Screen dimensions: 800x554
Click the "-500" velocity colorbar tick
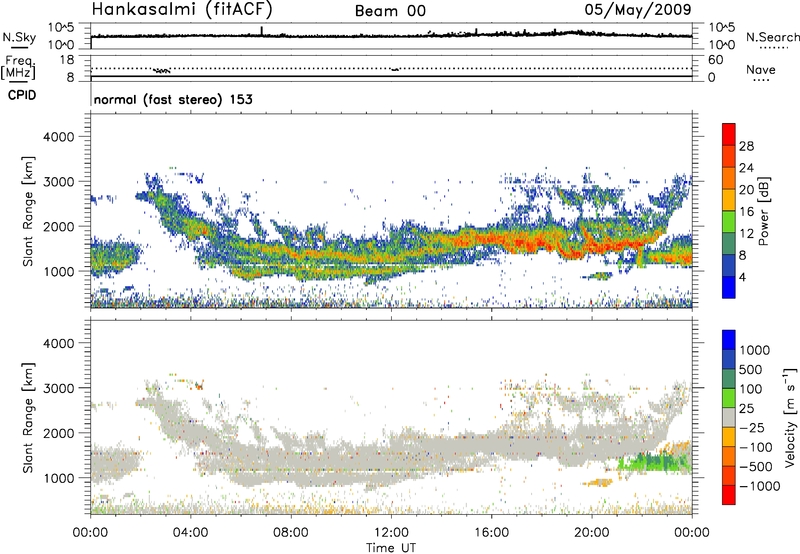[x=756, y=466]
